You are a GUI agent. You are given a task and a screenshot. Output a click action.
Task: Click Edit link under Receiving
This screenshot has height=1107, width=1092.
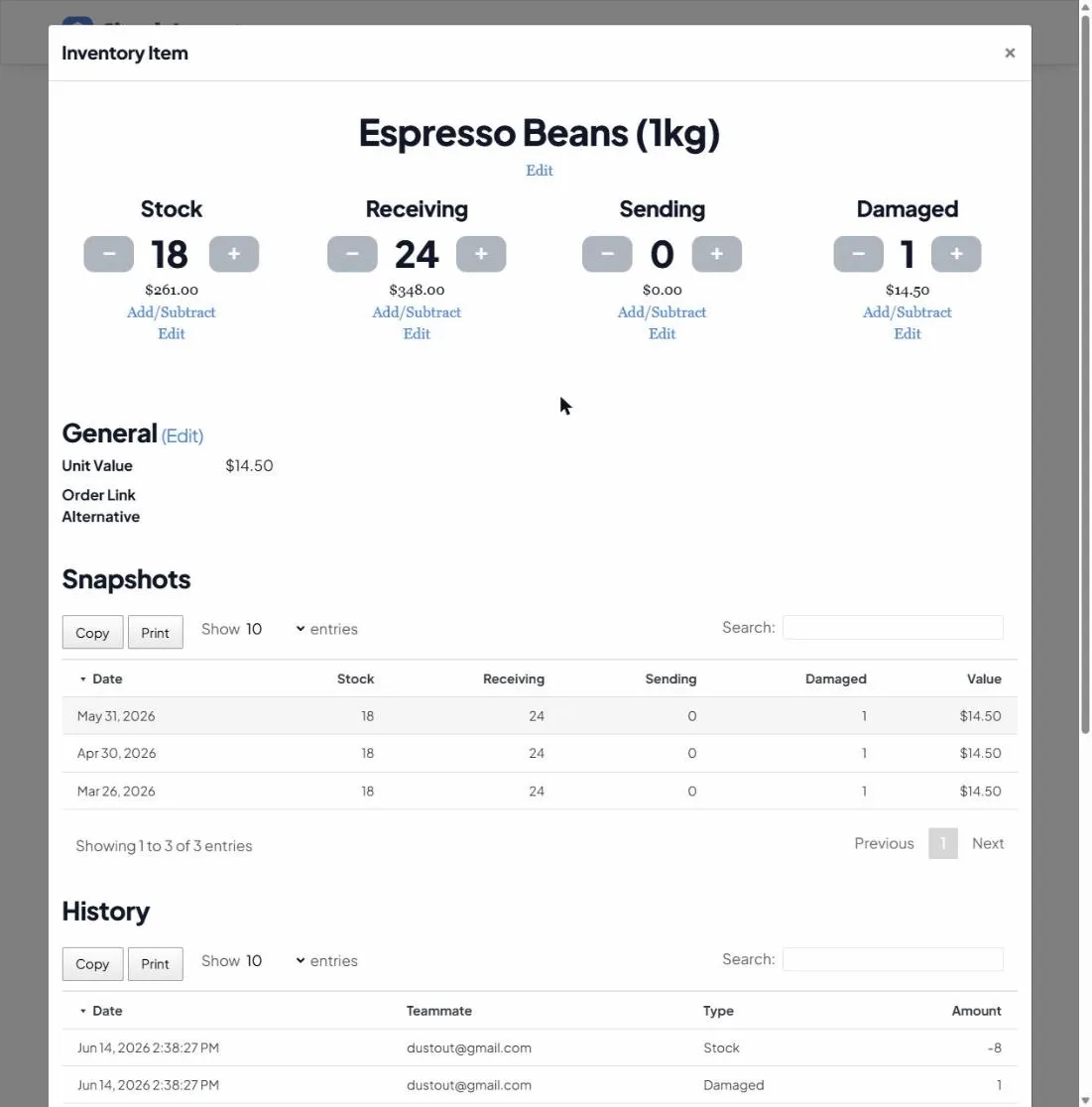click(417, 334)
